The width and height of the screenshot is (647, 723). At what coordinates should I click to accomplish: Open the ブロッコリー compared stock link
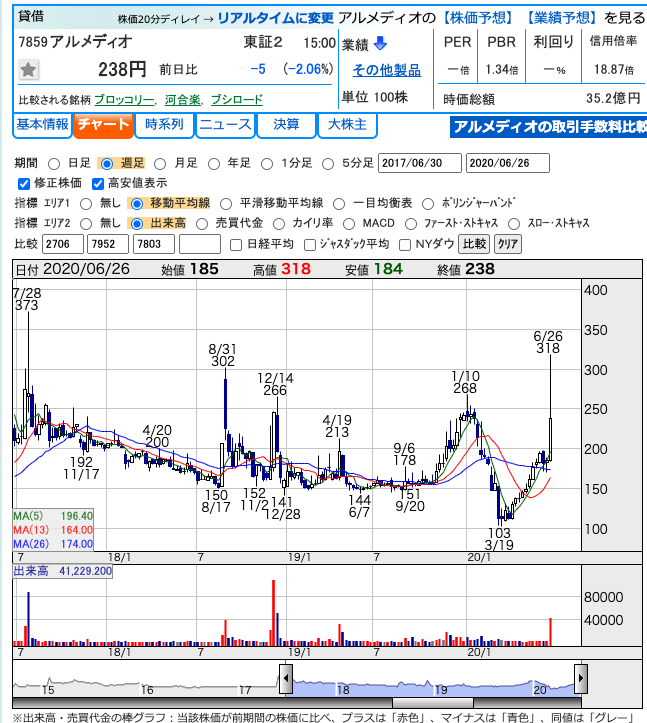tap(124, 100)
